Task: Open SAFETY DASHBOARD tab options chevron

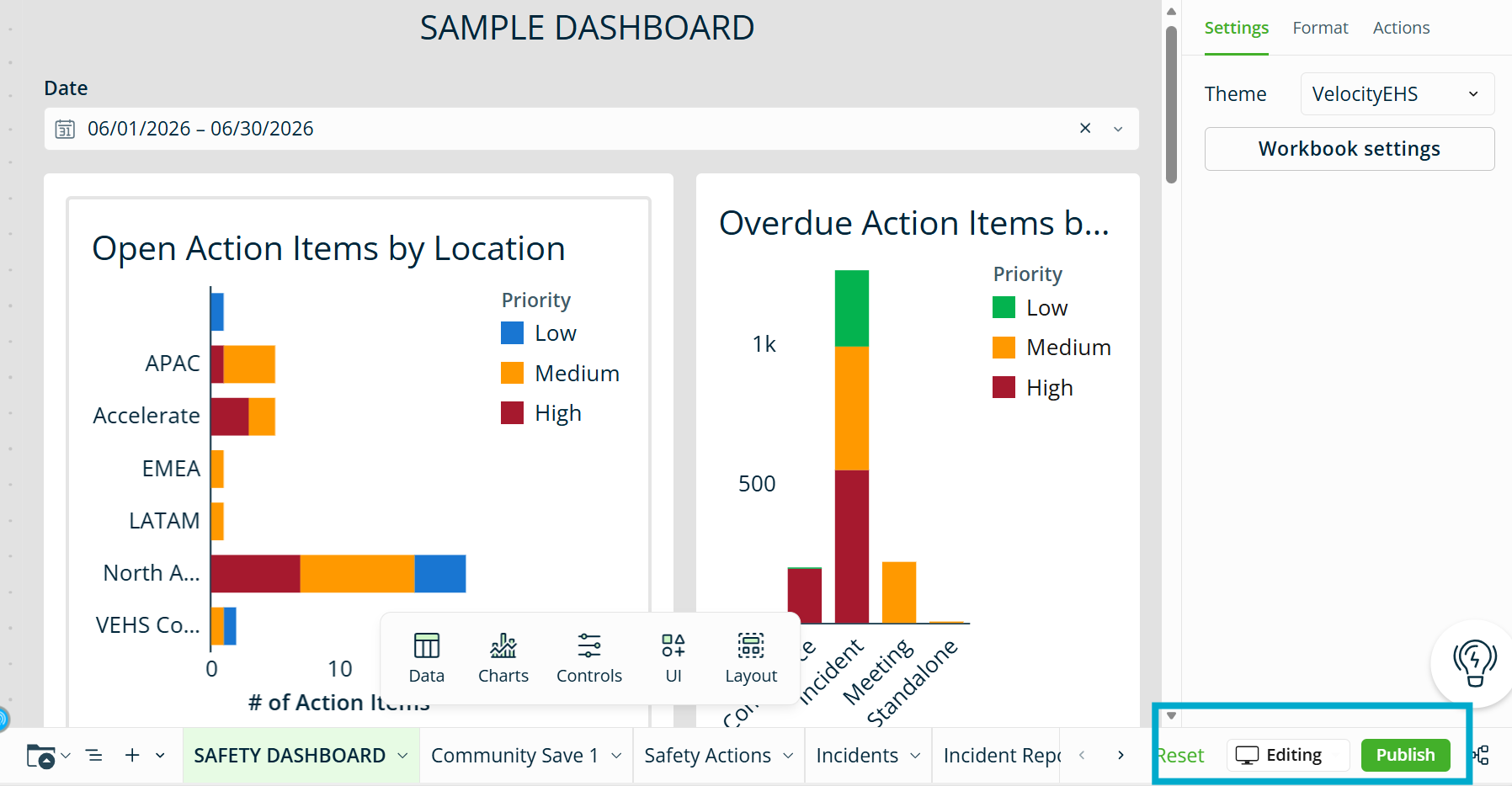Action: coord(402,756)
